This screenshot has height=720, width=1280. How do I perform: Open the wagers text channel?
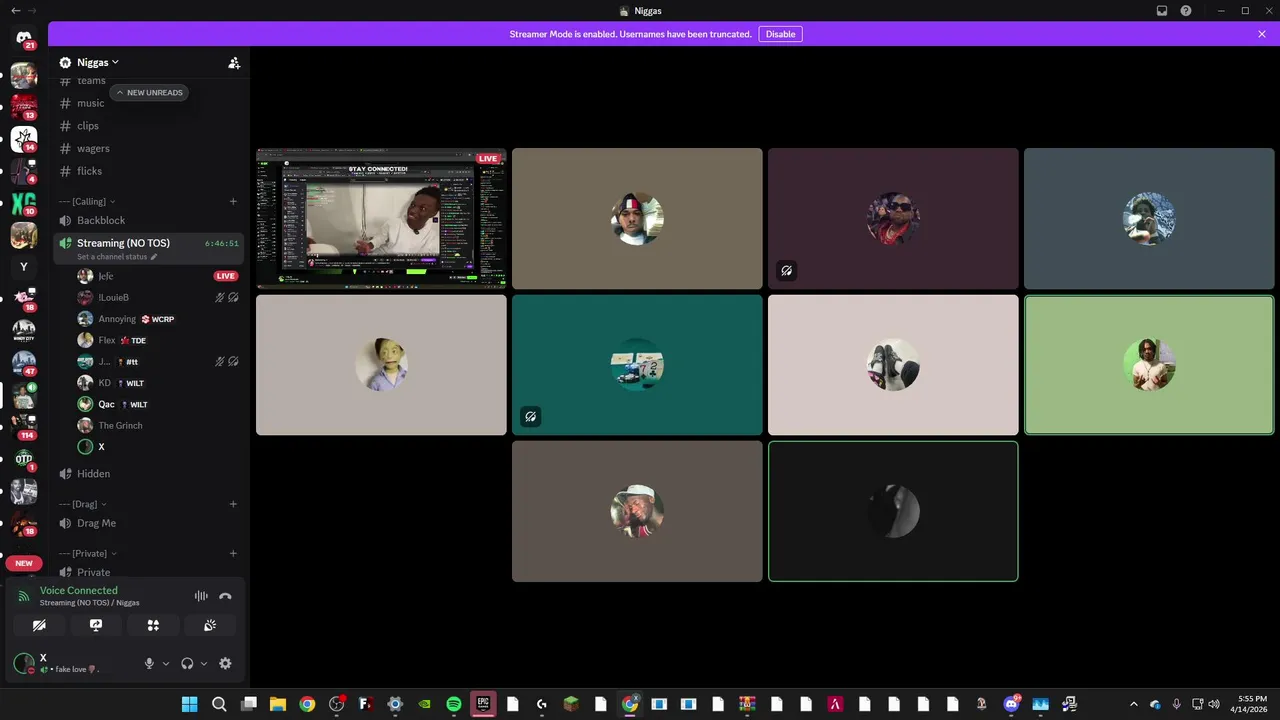click(x=148, y=148)
